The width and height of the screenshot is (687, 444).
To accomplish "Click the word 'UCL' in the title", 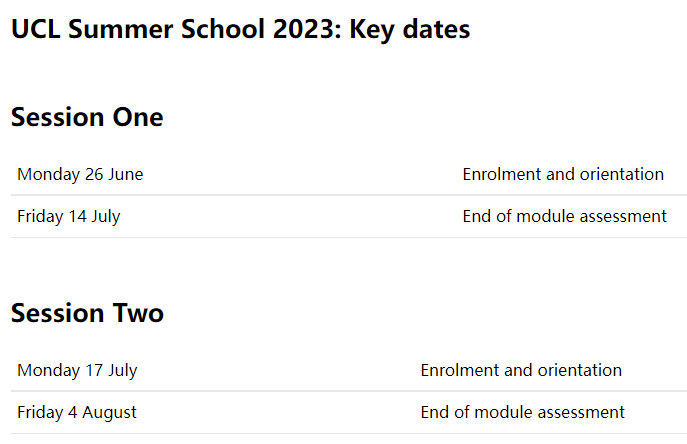I will coord(34,30).
